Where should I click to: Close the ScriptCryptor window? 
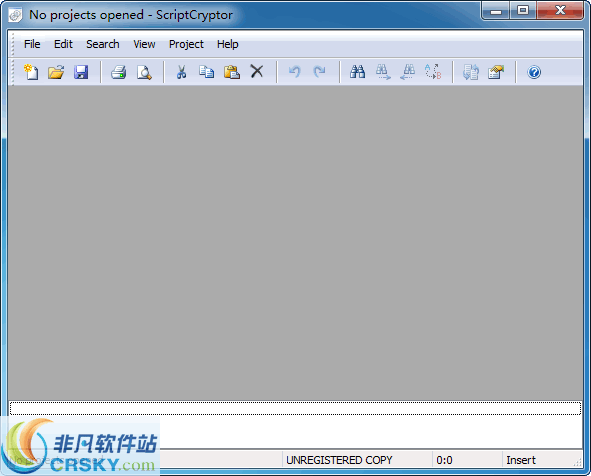[560, 11]
